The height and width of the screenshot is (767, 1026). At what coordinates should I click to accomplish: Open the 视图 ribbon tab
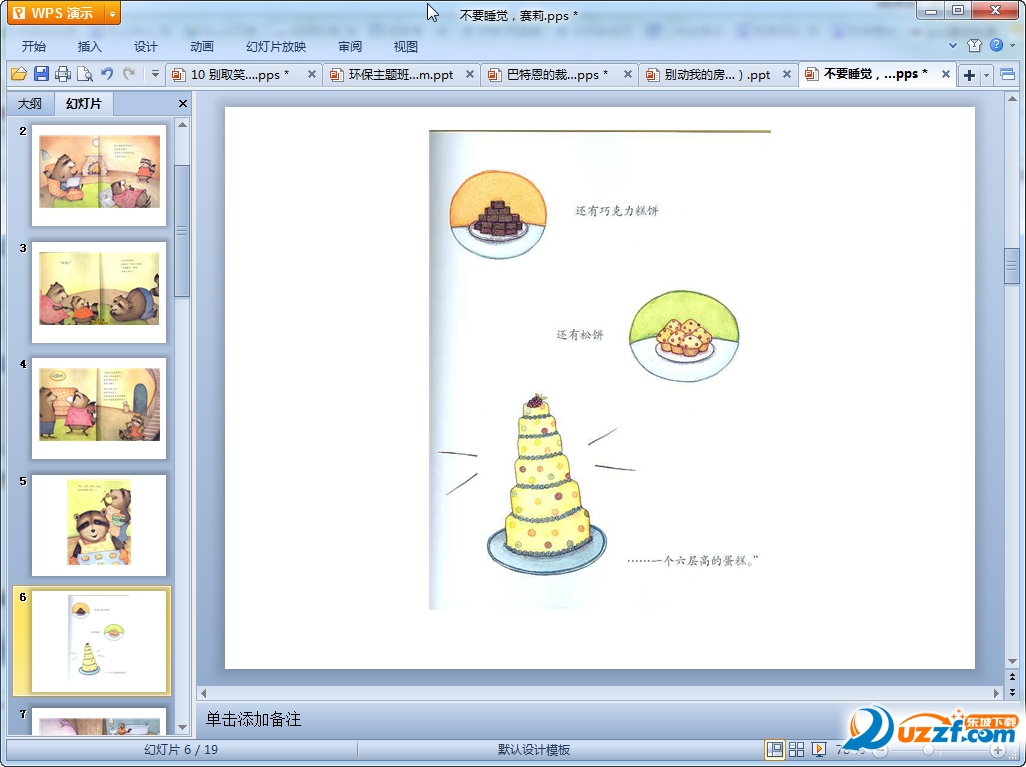(x=406, y=46)
